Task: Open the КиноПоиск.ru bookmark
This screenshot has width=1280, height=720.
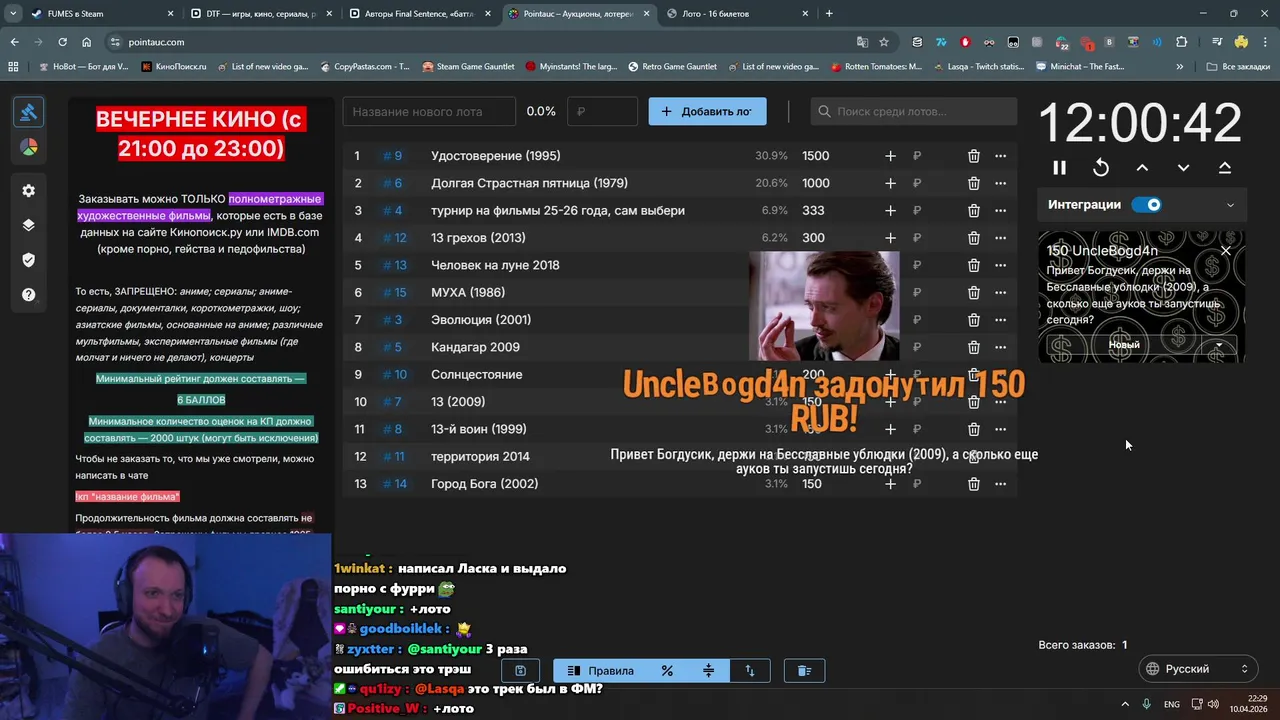Action: click(x=174, y=67)
